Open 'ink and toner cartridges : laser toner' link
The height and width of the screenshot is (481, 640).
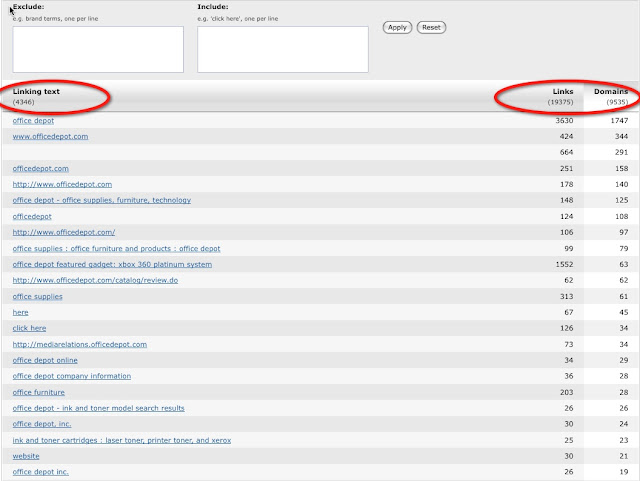122,441
